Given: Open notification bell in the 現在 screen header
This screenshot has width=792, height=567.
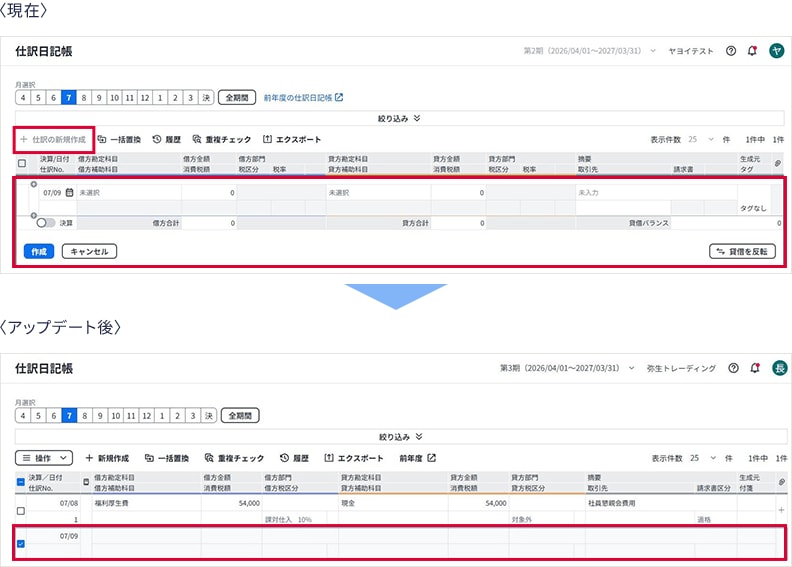Looking at the screenshot, I should [752, 51].
